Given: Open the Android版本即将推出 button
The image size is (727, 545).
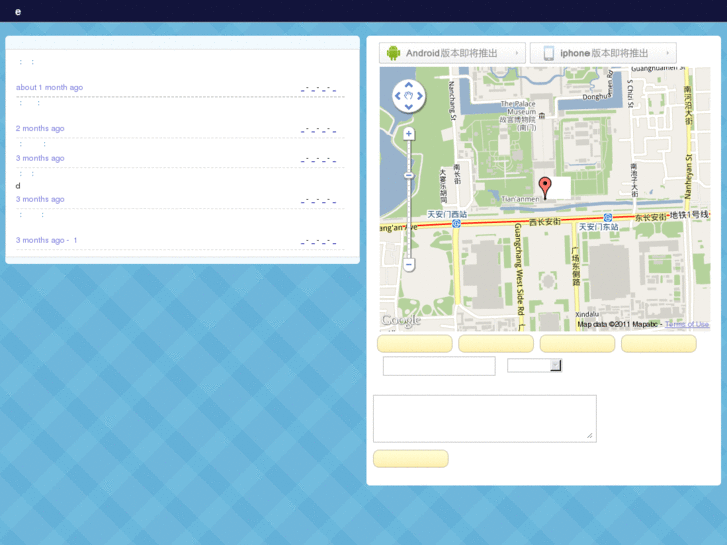Looking at the screenshot, I should (x=452, y=53).
